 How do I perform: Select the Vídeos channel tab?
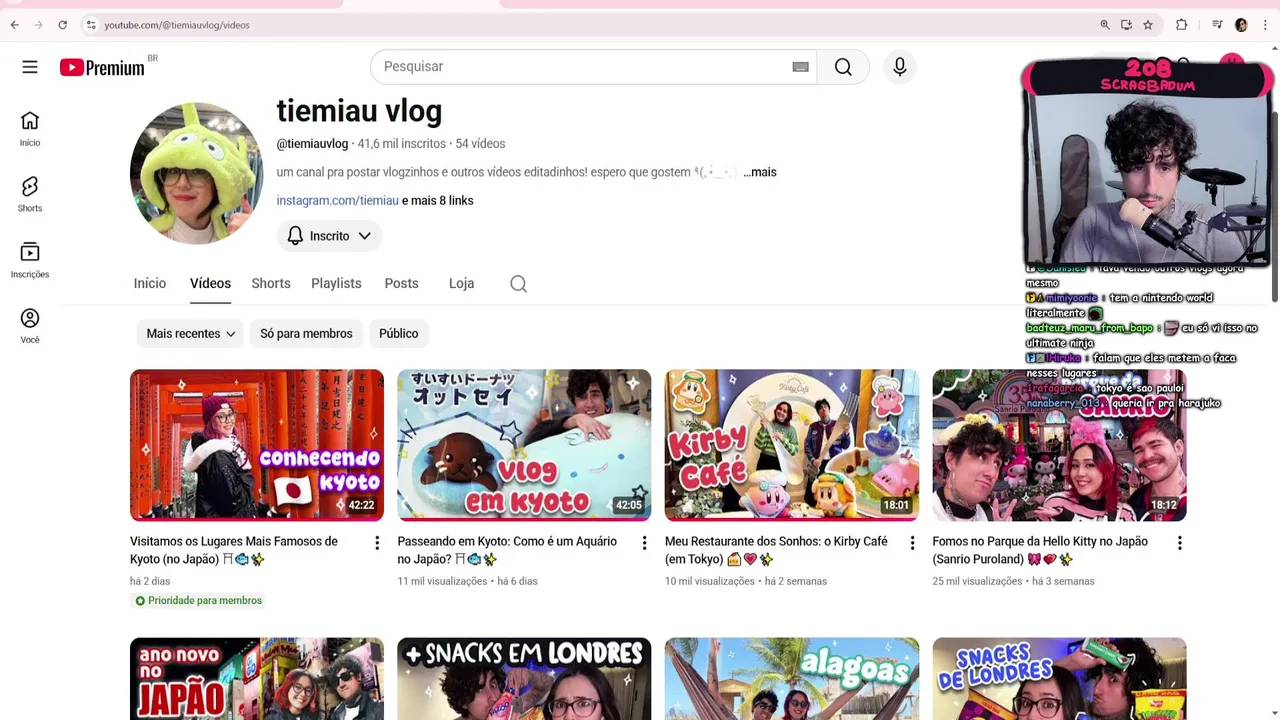[210, 284]
